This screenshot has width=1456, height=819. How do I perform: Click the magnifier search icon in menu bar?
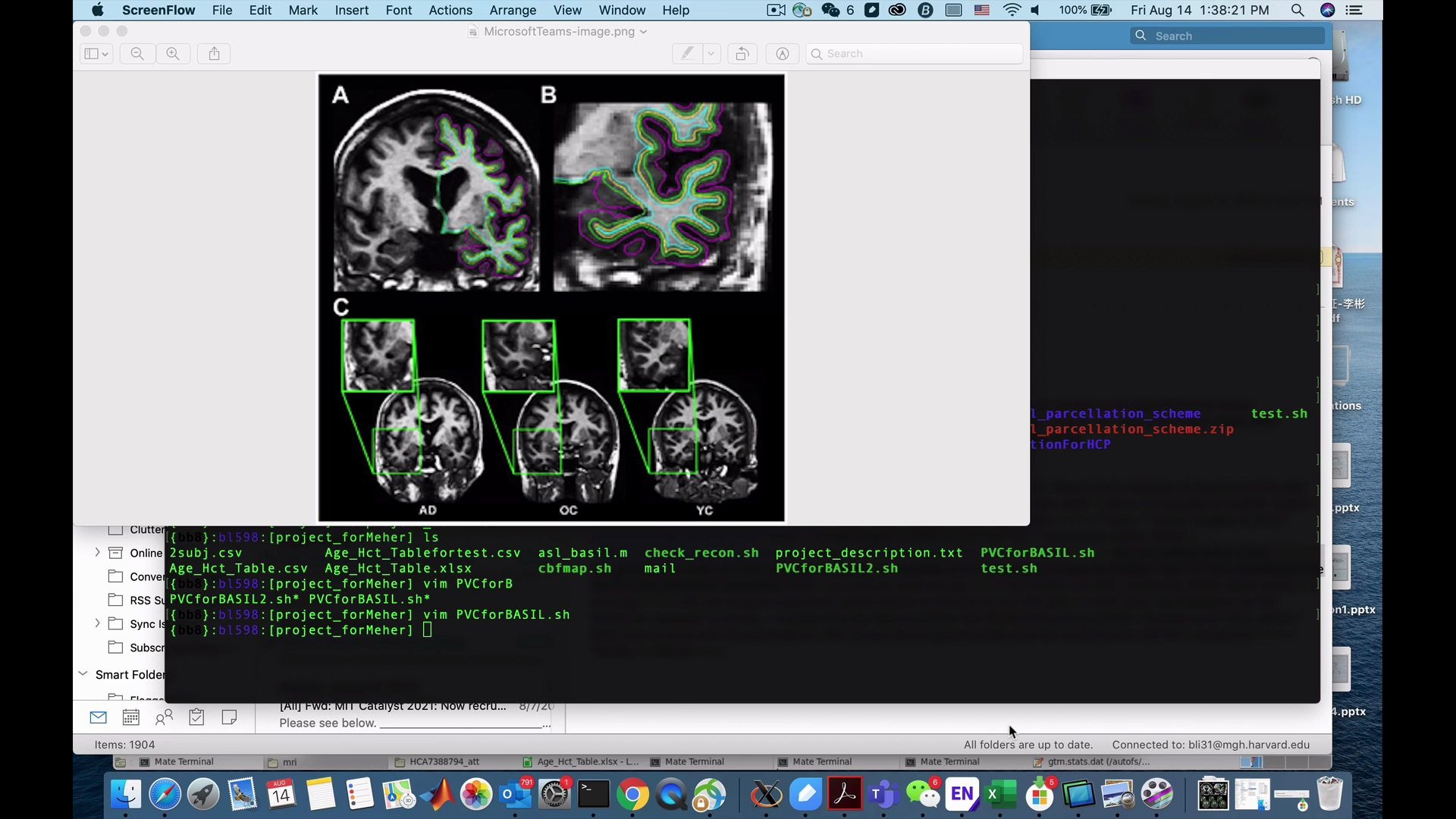[1298, 10]
